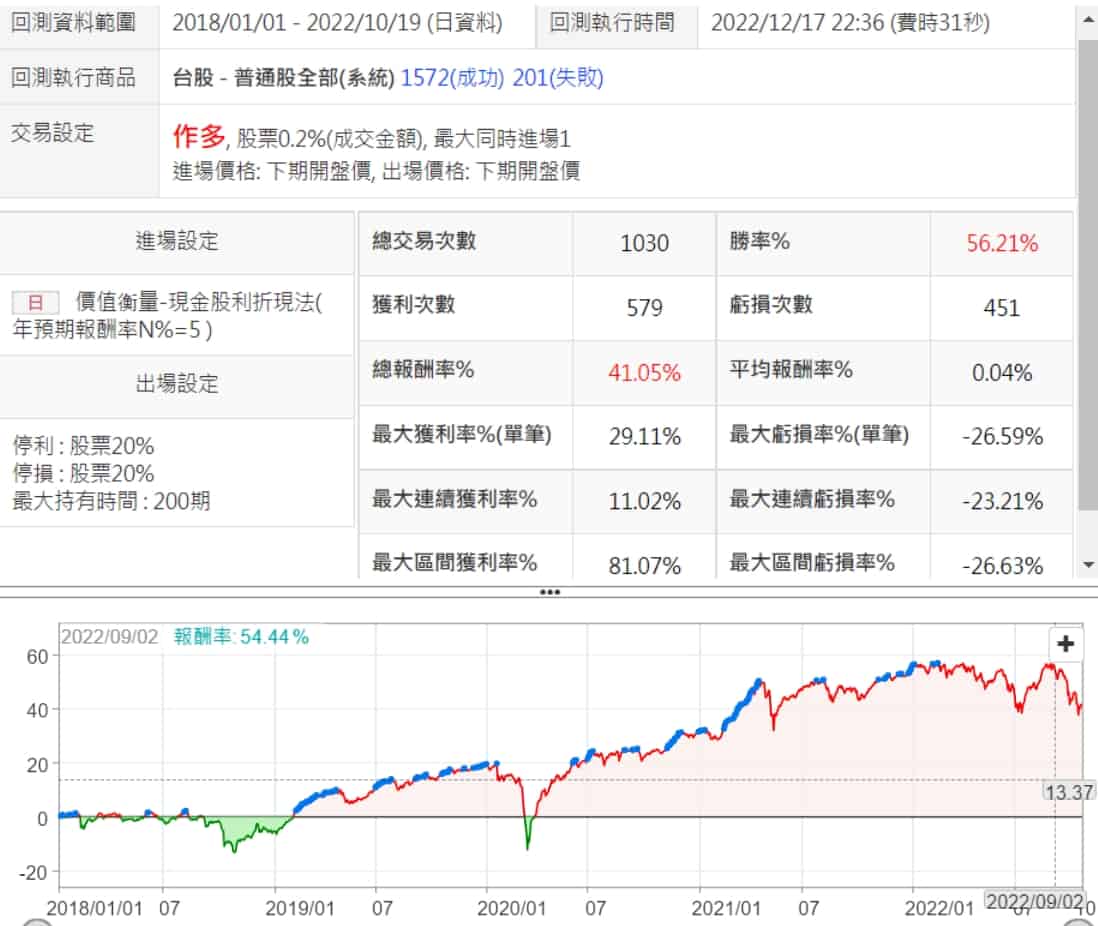Click the three-dot panel splitter handle
Screen dimensions: 1098x926
click(x=549, y=592)
